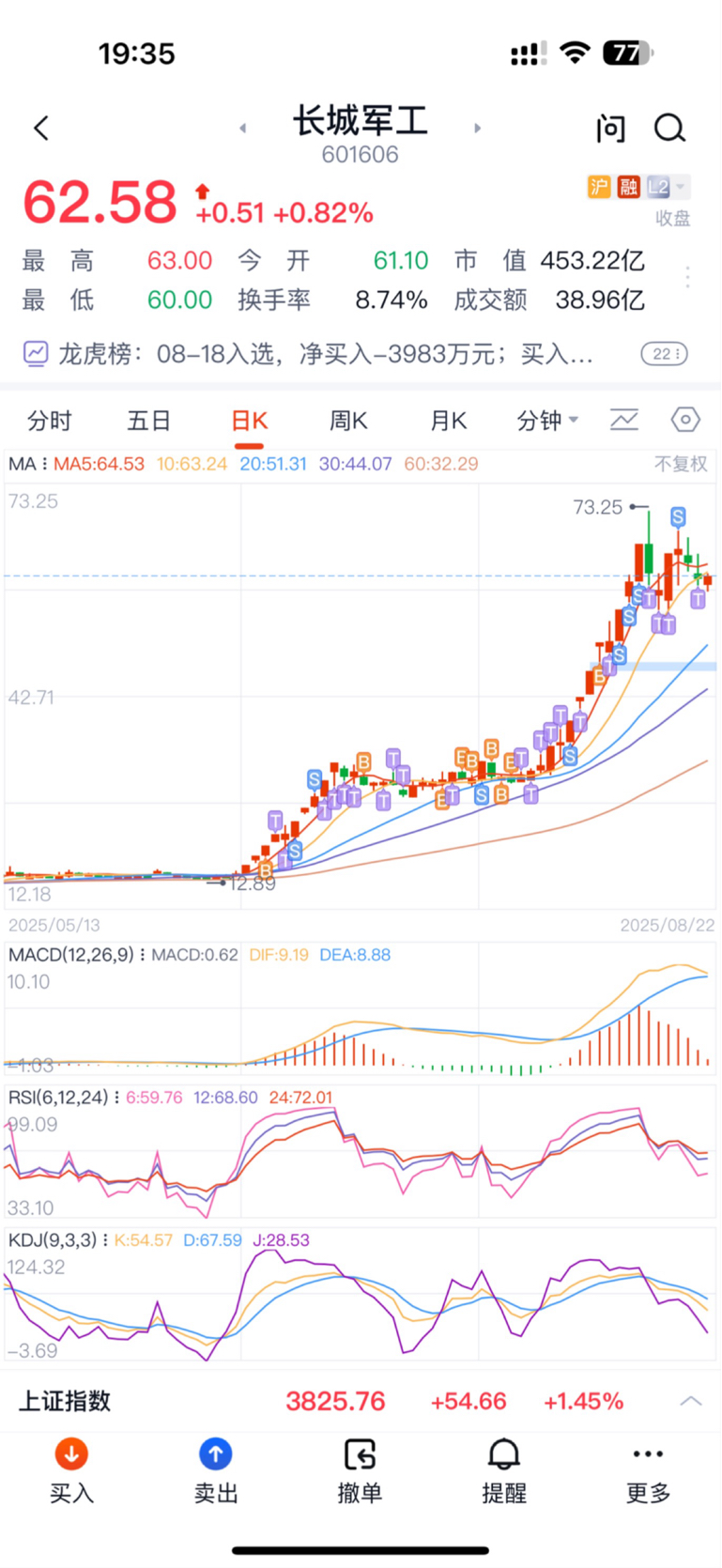Screen dimensions: 722x1568
Task: Tap the back arrow icon
Action: [x=41, y=128]
